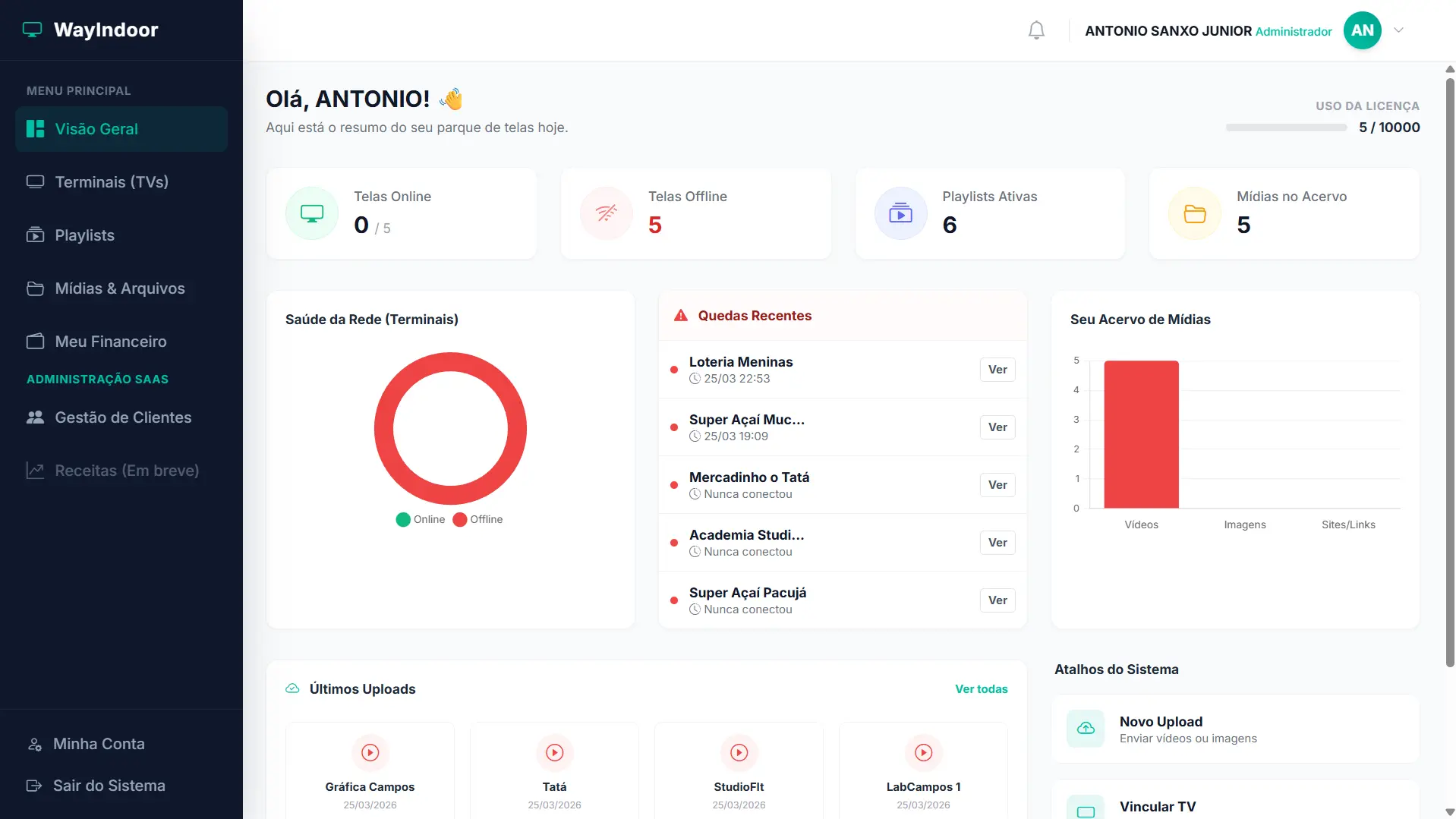Screen dimensions: 1456x819
Task: Expand the user account dropdown chevron
Action: click(1398, 30)
